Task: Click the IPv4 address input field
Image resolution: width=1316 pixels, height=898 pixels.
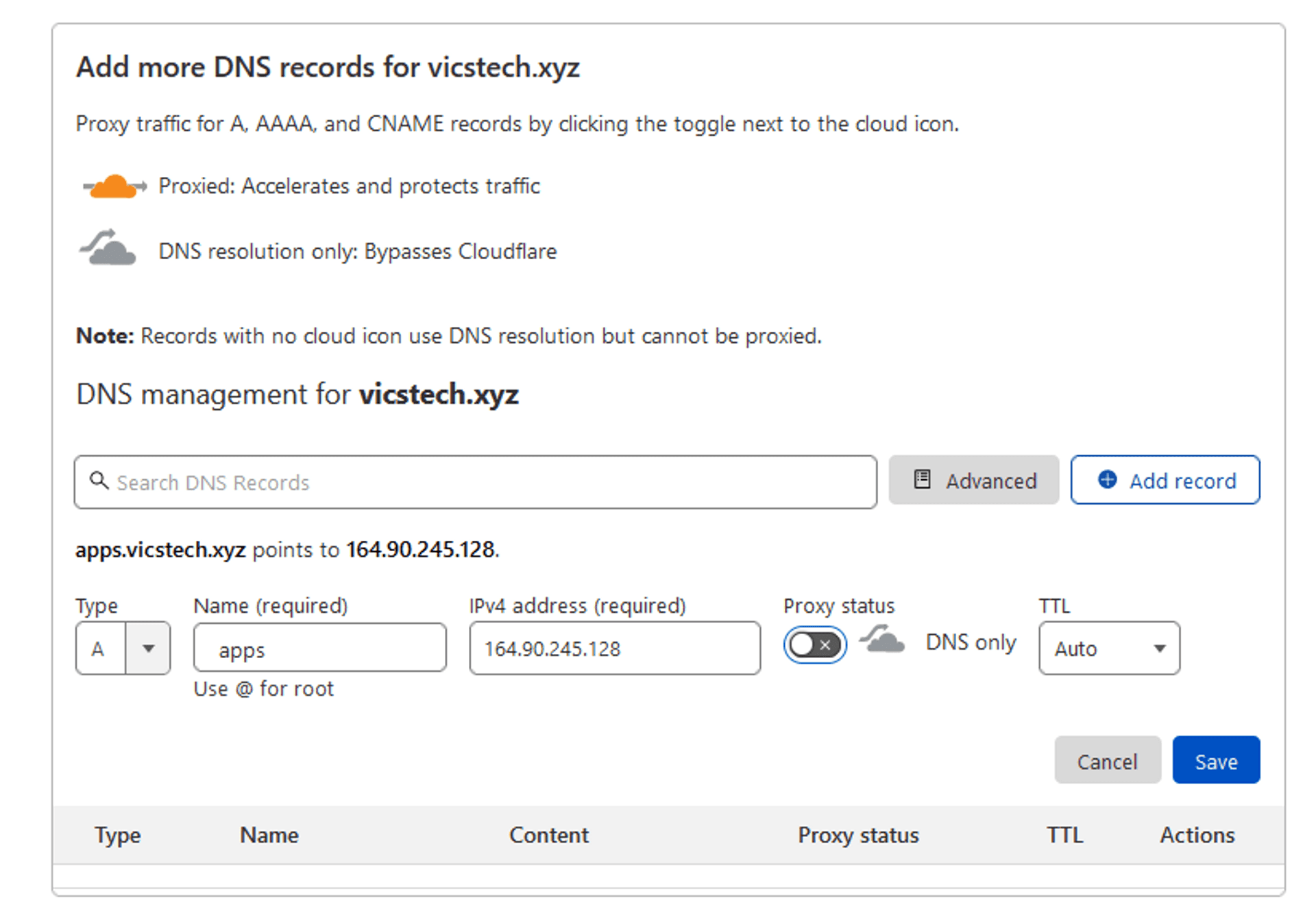Action: [x=614, y=648]
